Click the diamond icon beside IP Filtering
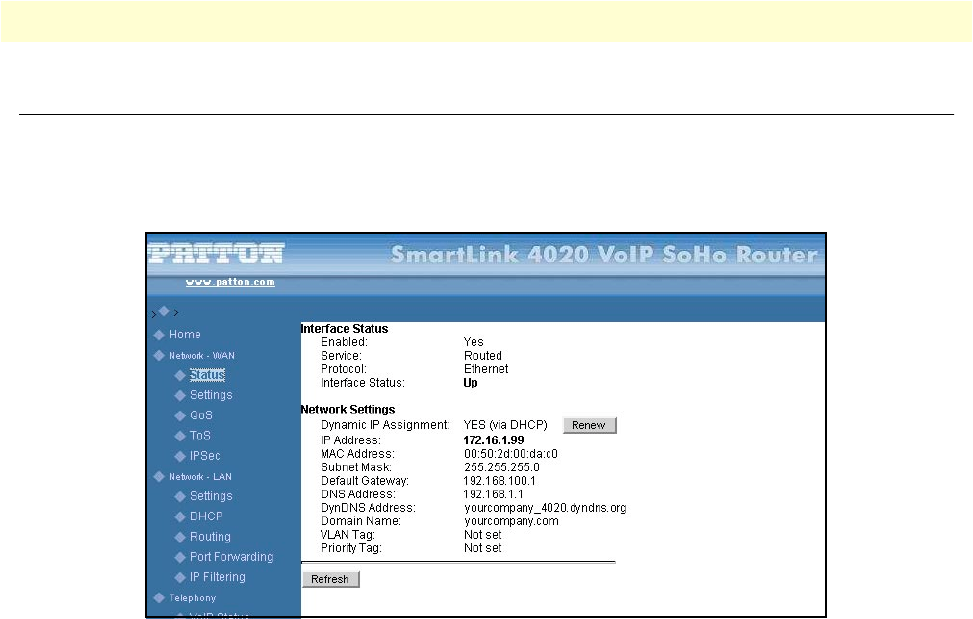Screen dimensions: 973x619 pos(180,577)
